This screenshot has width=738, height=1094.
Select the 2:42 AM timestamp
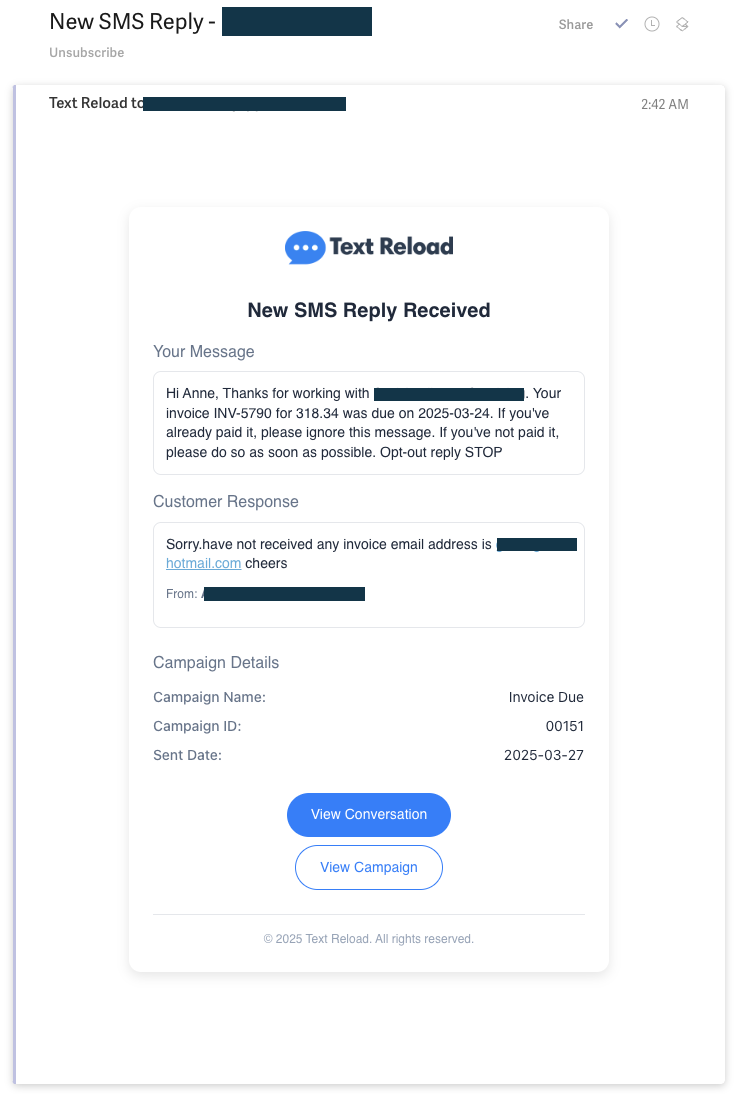click(664, 103)
